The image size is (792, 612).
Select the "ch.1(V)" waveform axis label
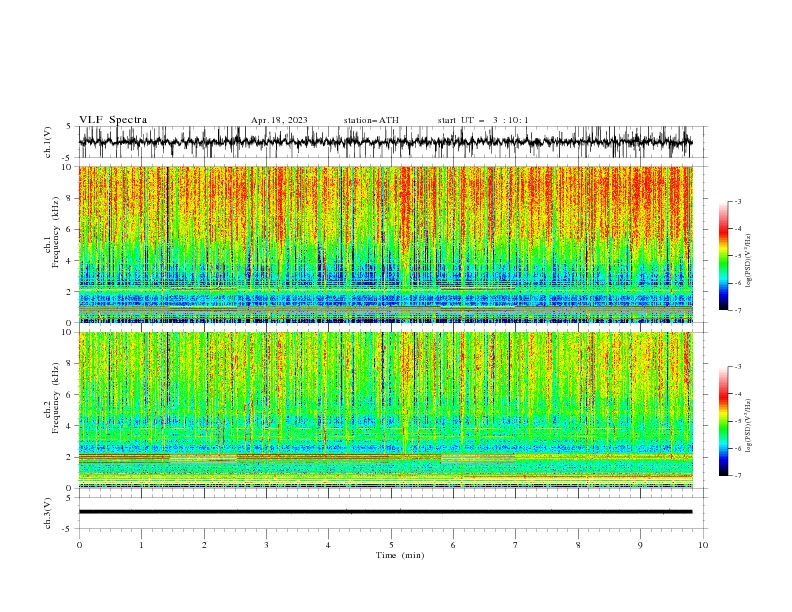pos(48,142)
